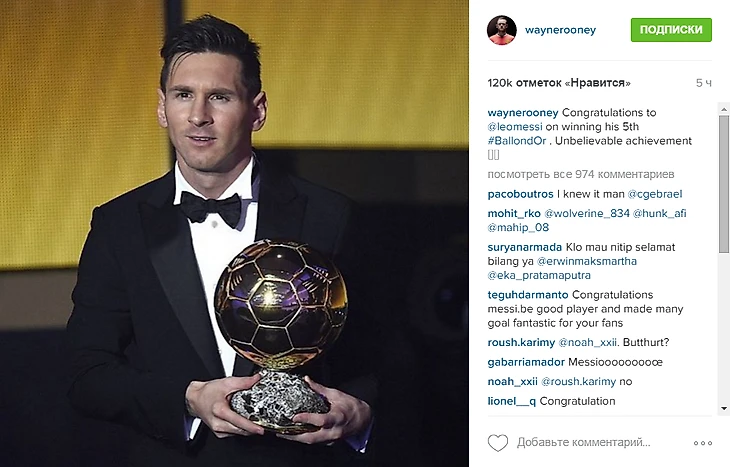This screenshot has height=467, width=730.
Task: Click the Messi Ballon d'Or photo
Action: pos(234,233)
